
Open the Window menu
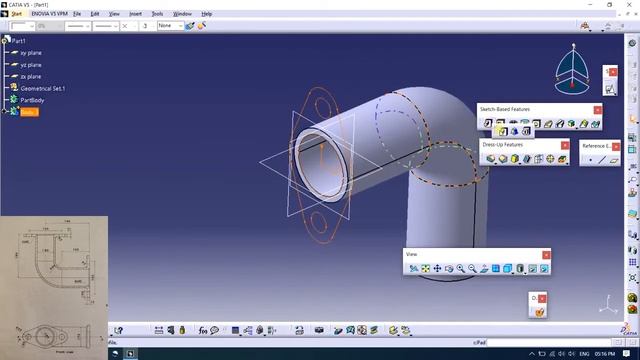pyautogui.click(x=182, y=14)
